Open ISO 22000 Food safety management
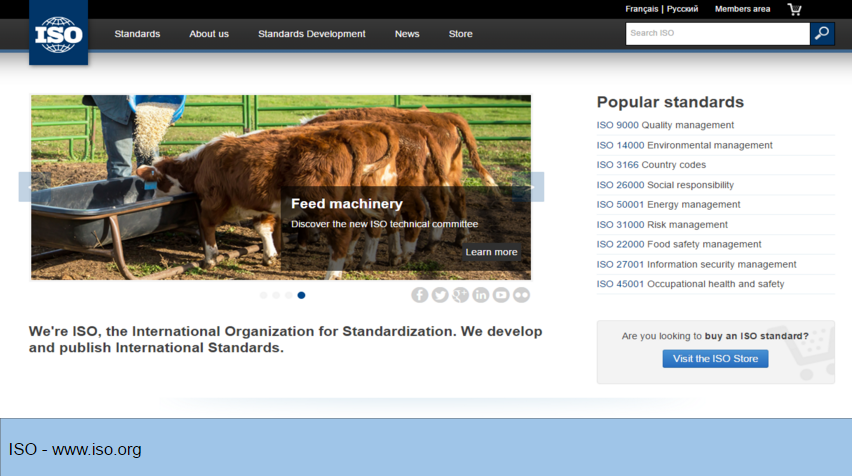This screenshot has height=476, width=852. 679,244
